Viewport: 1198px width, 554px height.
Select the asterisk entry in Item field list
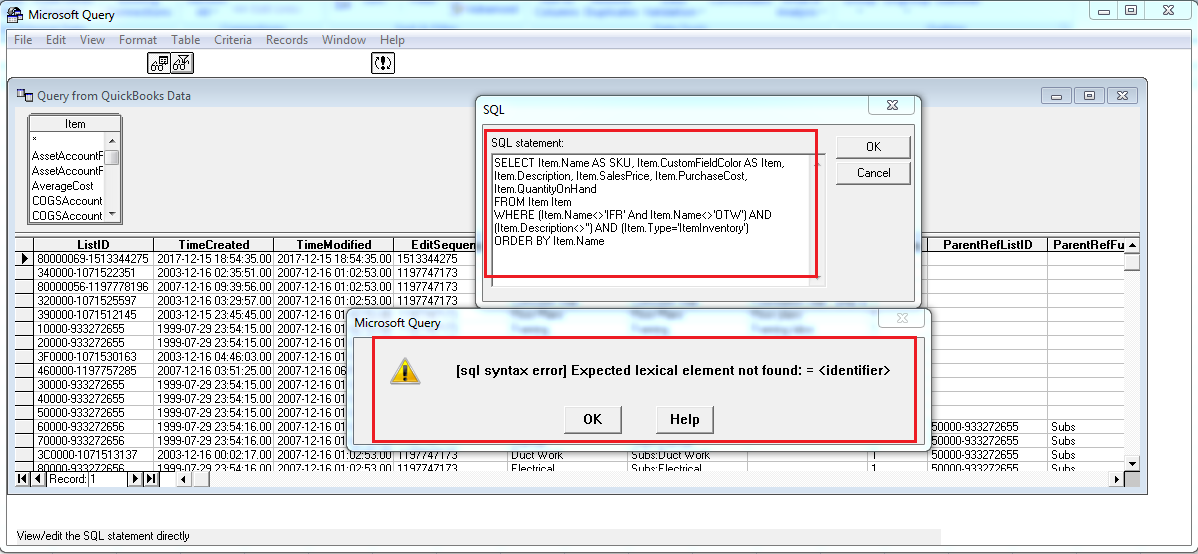[x=67, y=141]
